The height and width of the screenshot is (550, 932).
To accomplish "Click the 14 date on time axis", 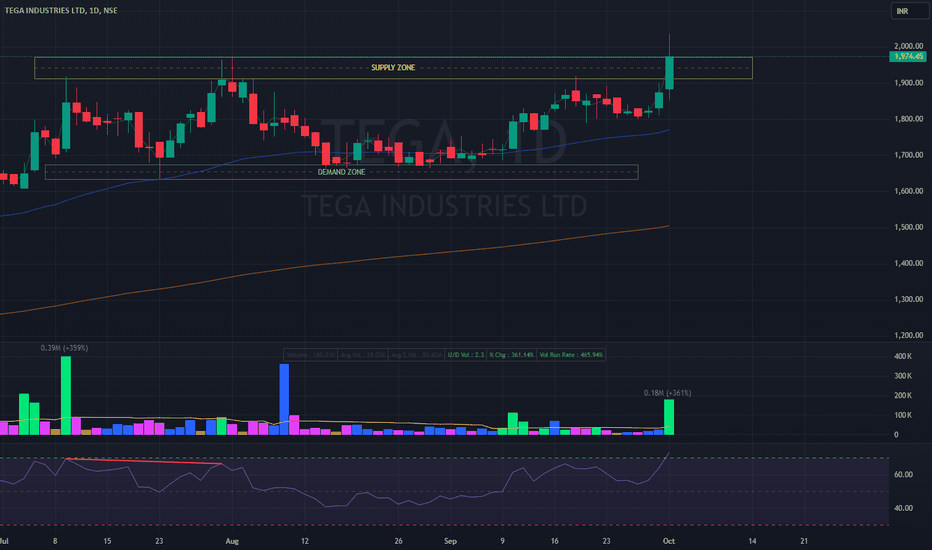I will (x=752, y=541).
